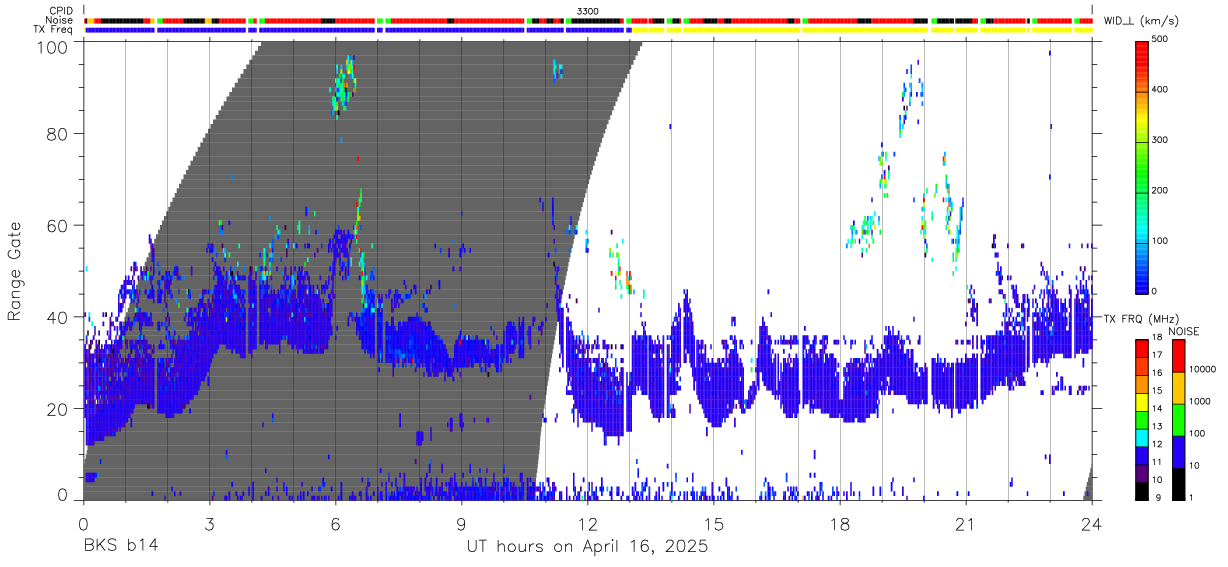1228x567 pixels.
Task: Click the 'TX FRQ (MHz)' legend title
Action: click(1139, 319)
